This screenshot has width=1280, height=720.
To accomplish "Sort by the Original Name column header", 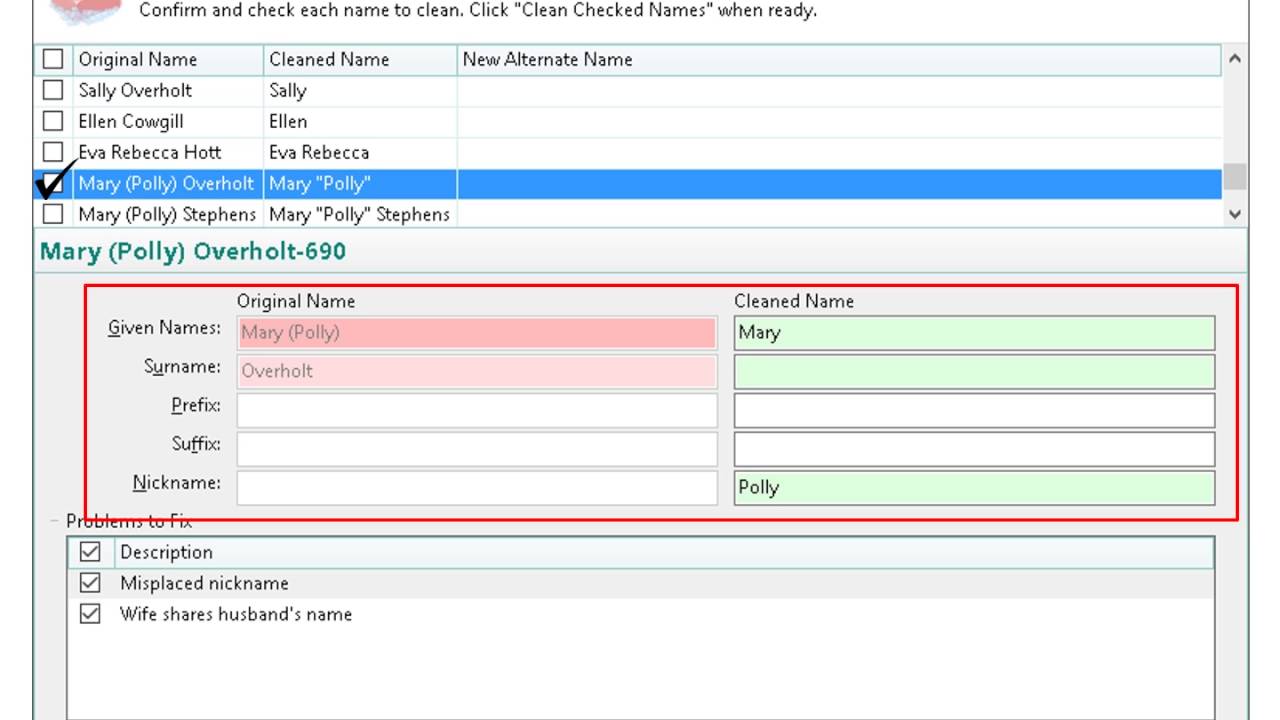I will pos(168,59).
